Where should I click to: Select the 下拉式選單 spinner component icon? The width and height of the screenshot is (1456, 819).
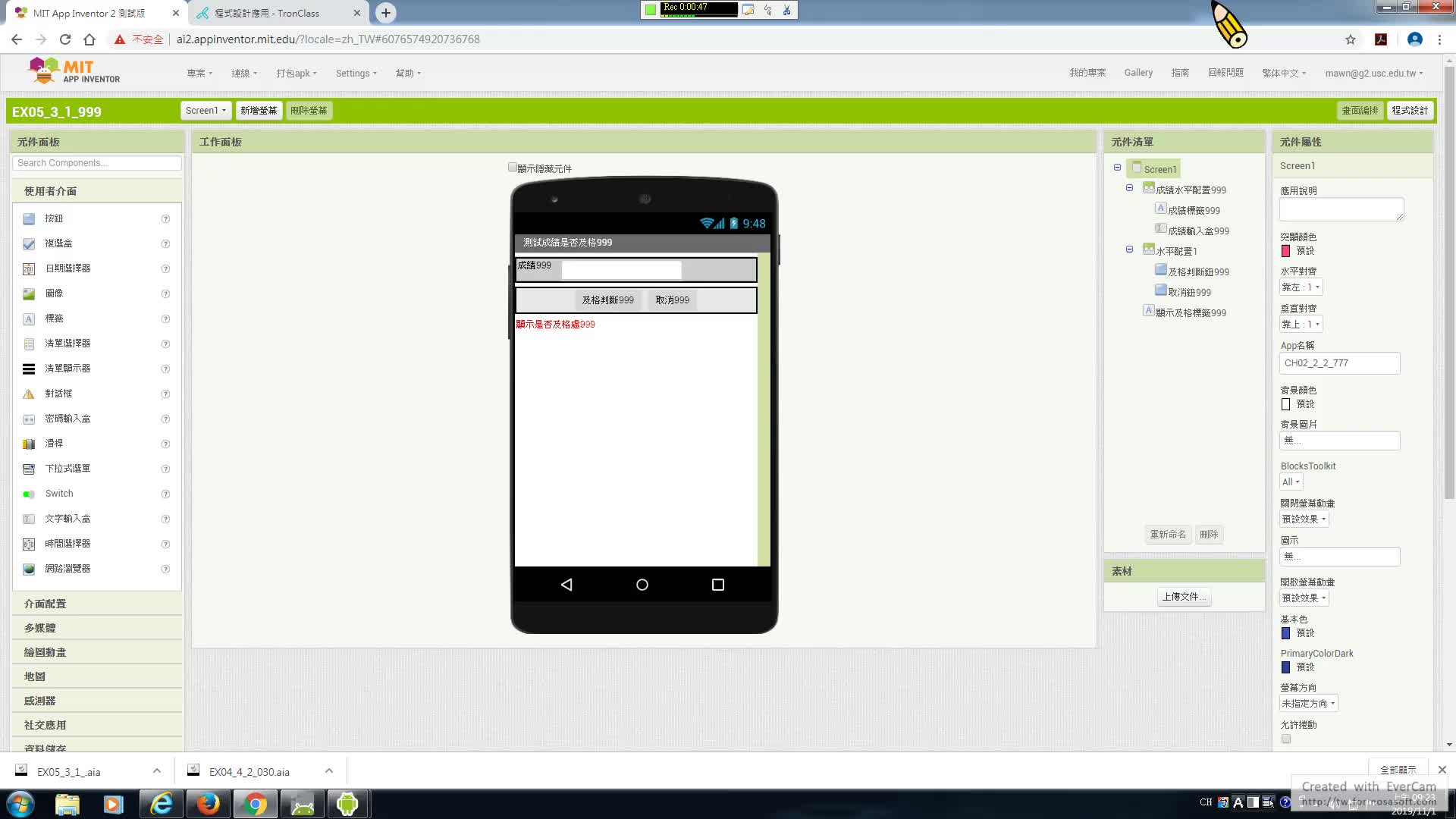[x=29, y=469]
